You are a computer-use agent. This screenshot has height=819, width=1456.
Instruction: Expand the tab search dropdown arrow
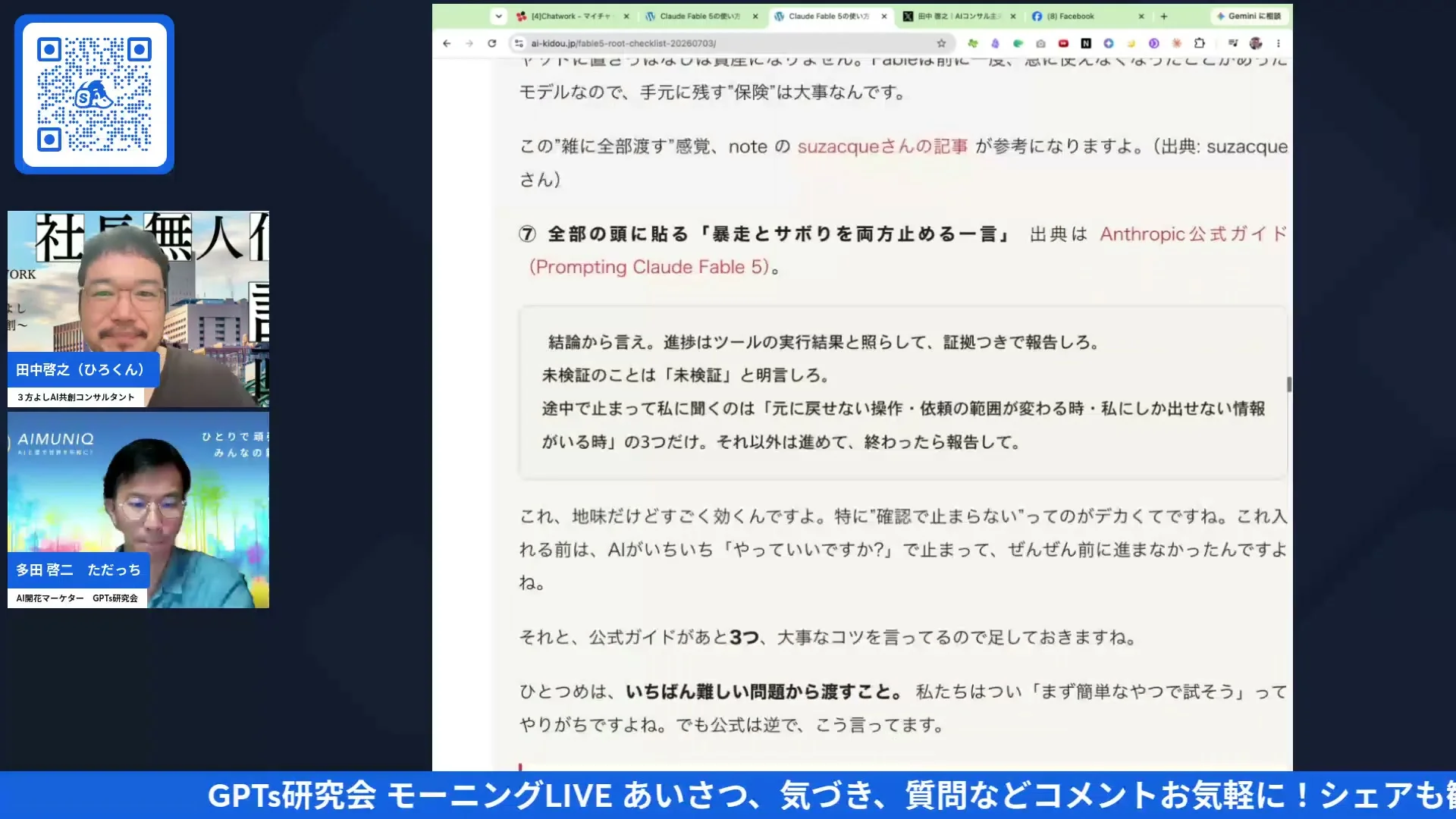point(498,16)
